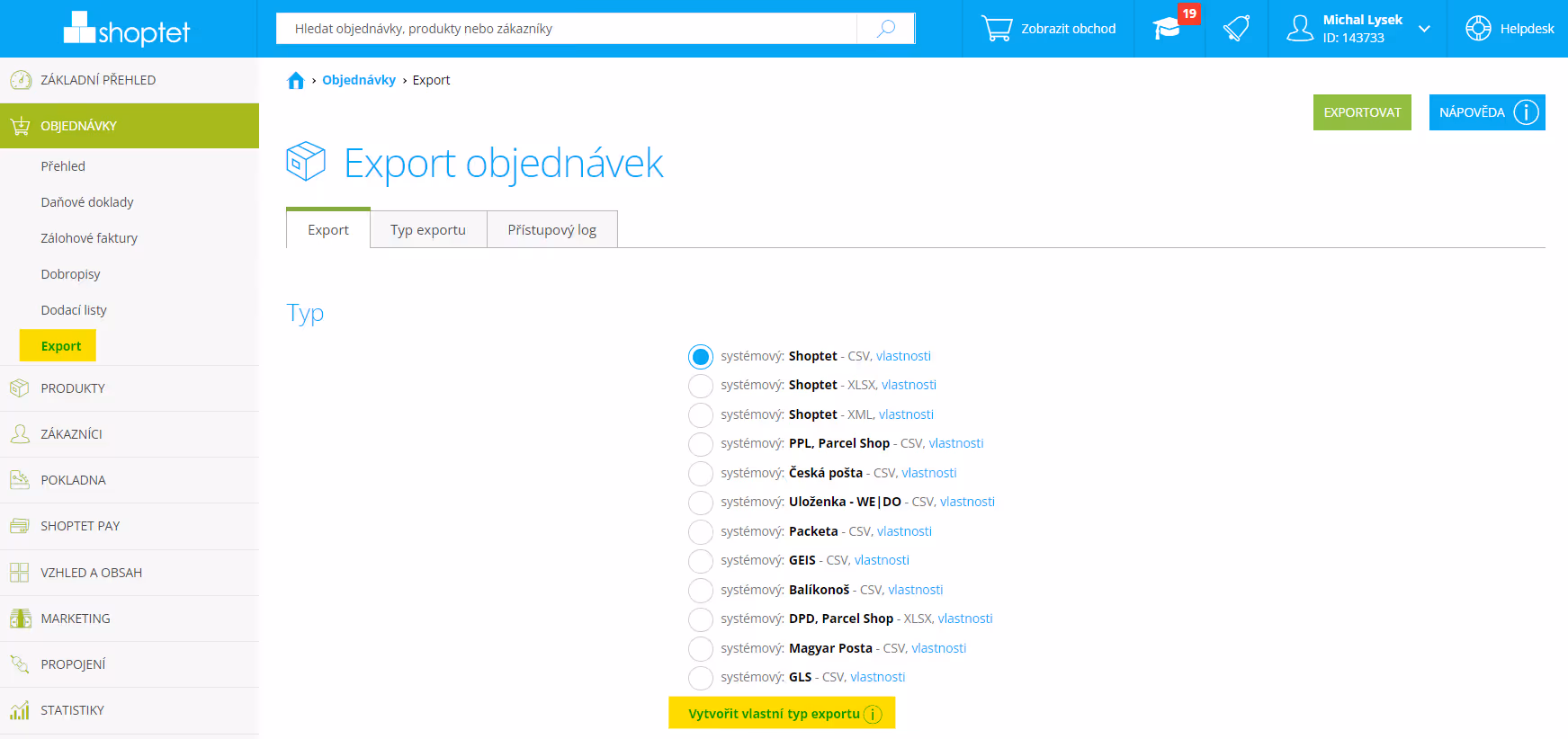Select Uloženka - WE|DO radio
Image resolution: width=1568 pixels, height=739 pixels.
[701, 503]
